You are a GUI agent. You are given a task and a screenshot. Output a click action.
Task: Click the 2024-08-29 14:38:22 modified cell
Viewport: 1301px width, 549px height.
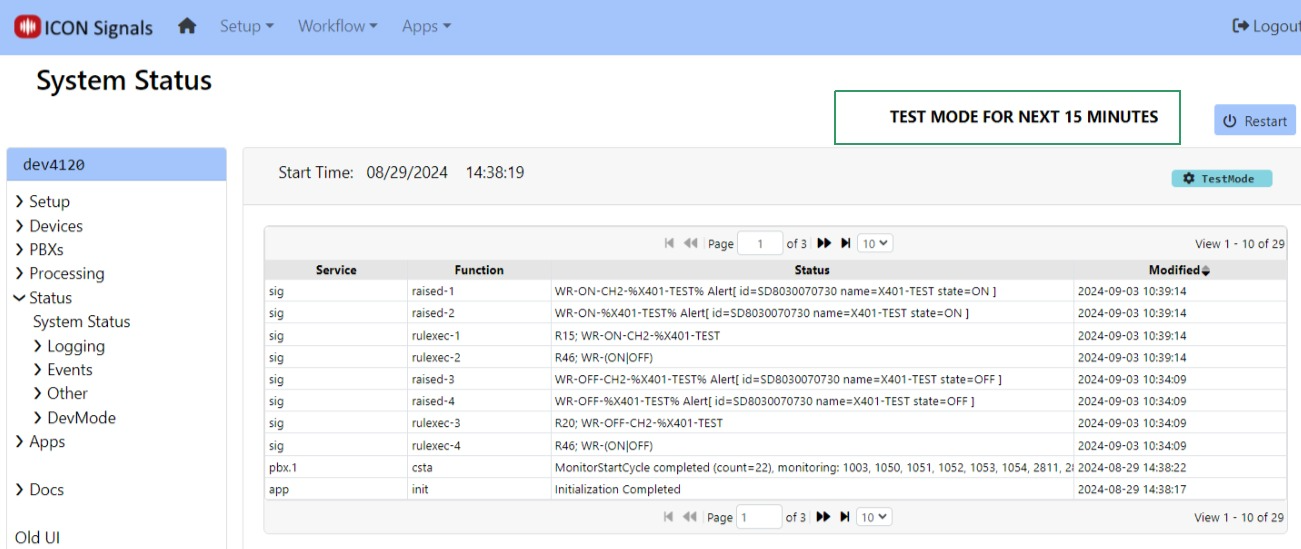point(1180,467)
